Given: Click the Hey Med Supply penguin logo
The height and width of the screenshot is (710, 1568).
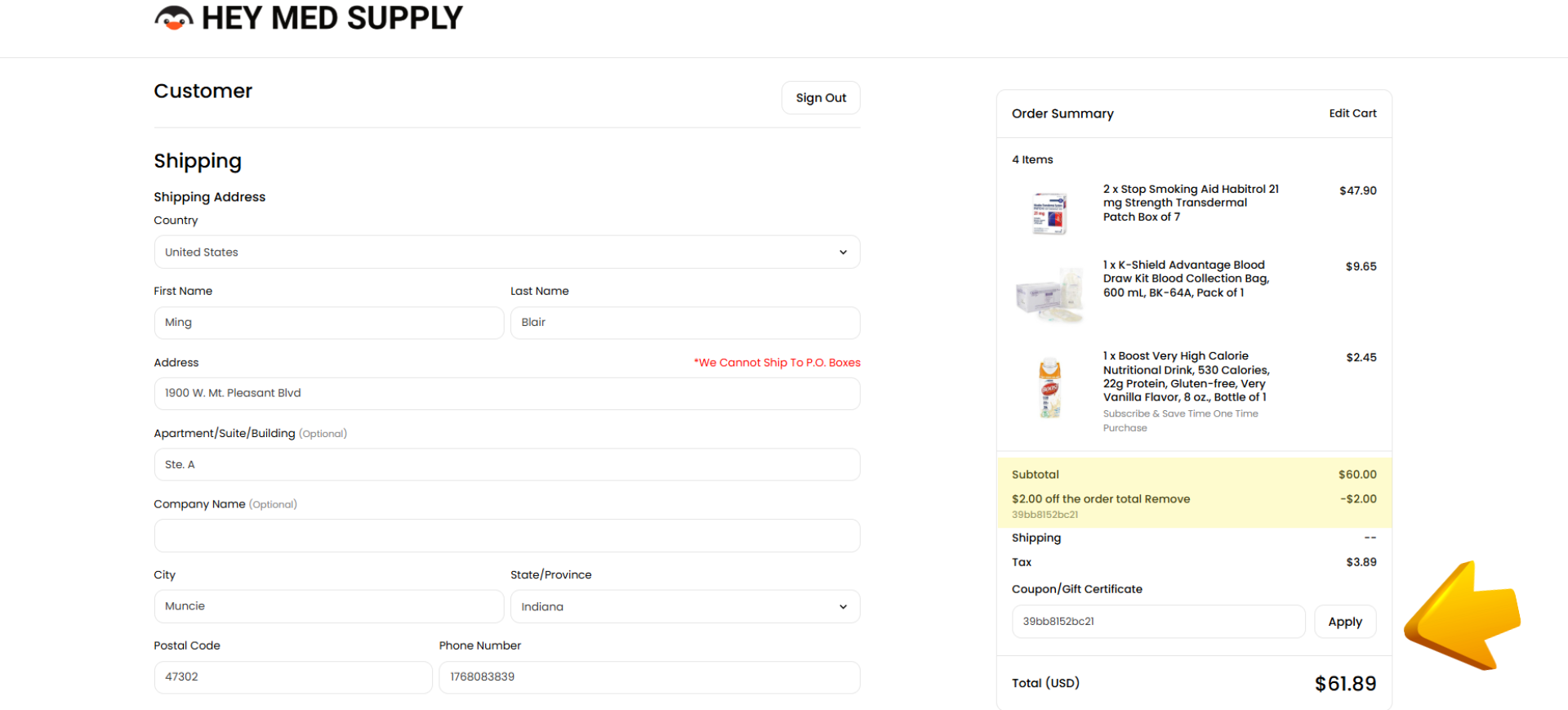Looking at the screenshot, I should point(174,18).
